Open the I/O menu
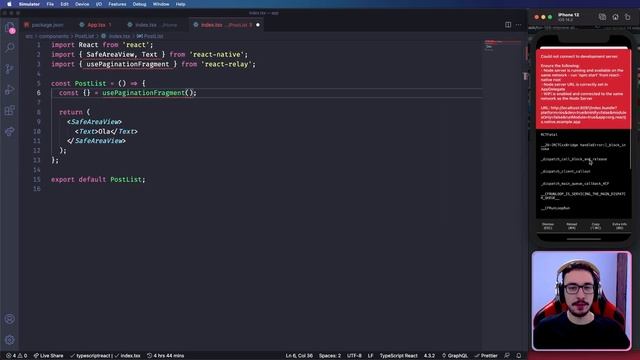 click(99, 4)
